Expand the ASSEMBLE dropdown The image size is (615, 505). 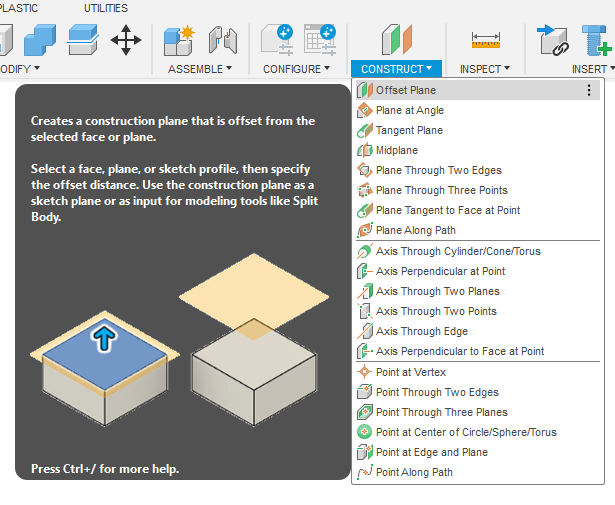[x=199, y=69]
